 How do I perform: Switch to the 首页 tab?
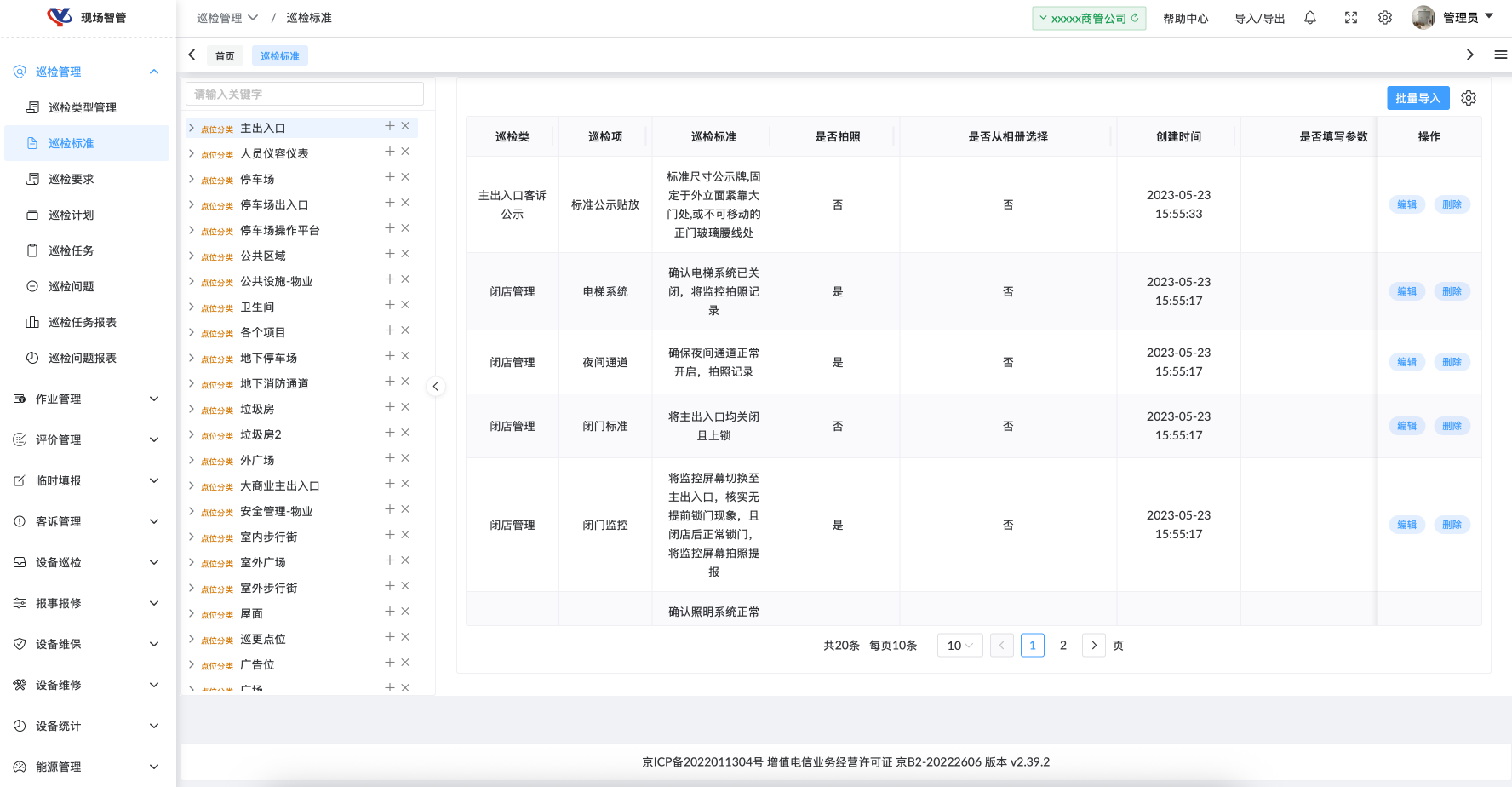point(225,56)
